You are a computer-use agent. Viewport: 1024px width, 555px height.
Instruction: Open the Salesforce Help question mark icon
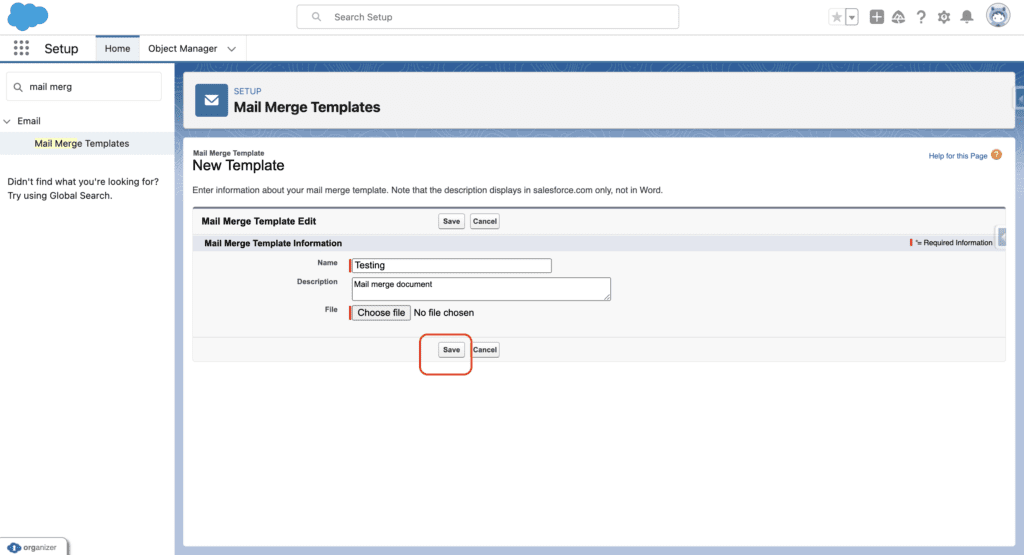921,17
